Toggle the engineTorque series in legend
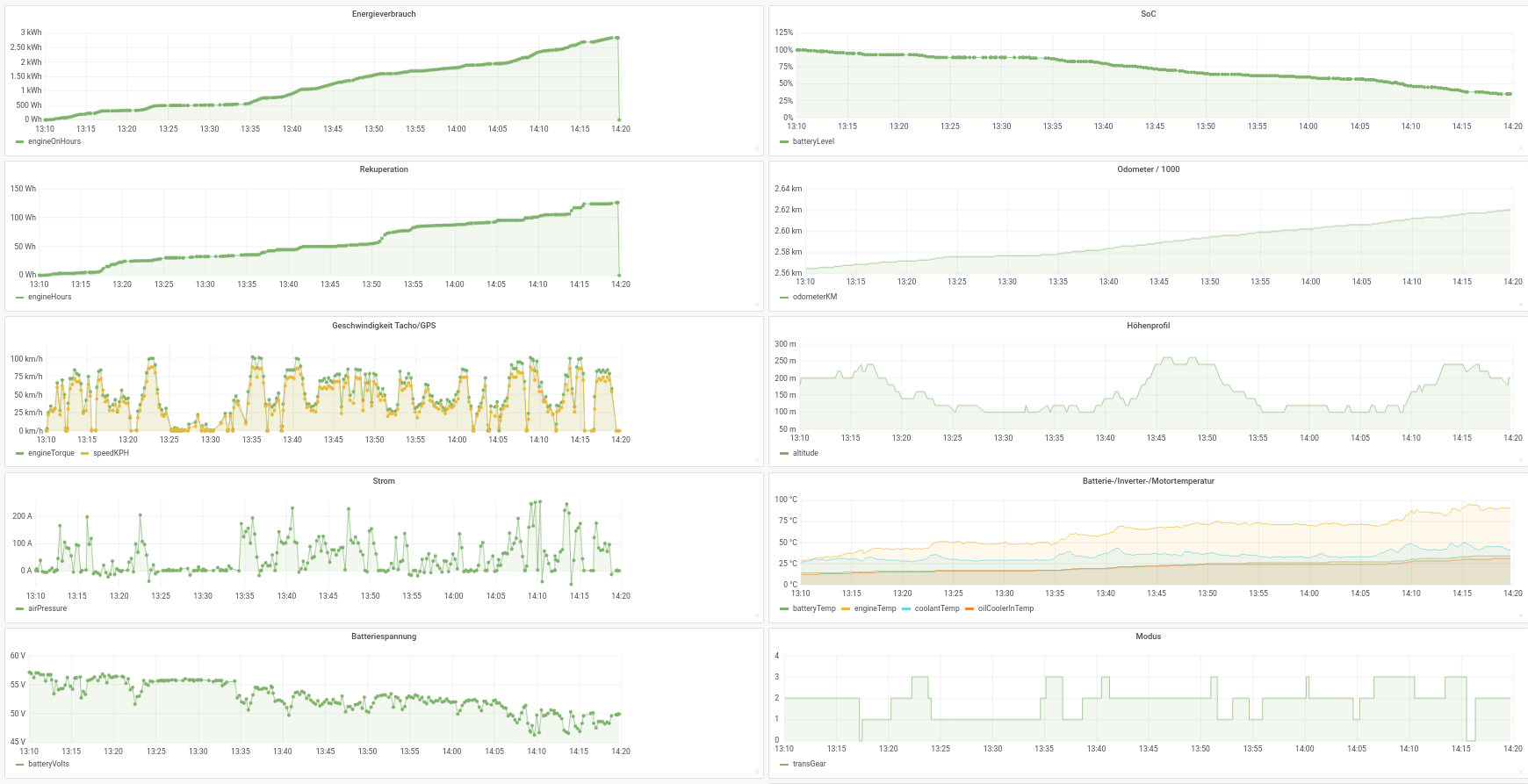 coord(51,453)
